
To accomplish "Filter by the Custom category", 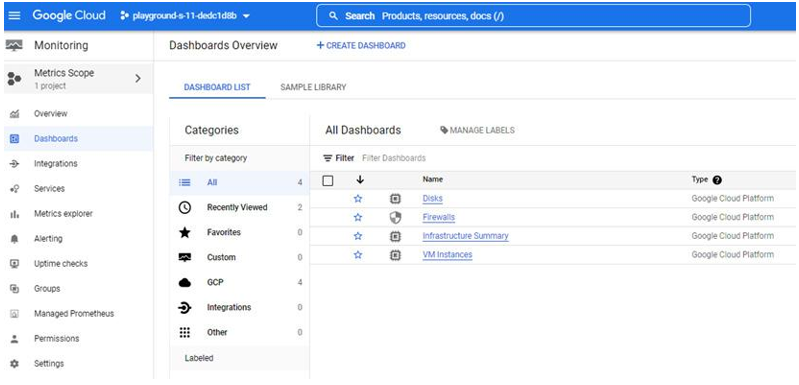I will 239,257.
